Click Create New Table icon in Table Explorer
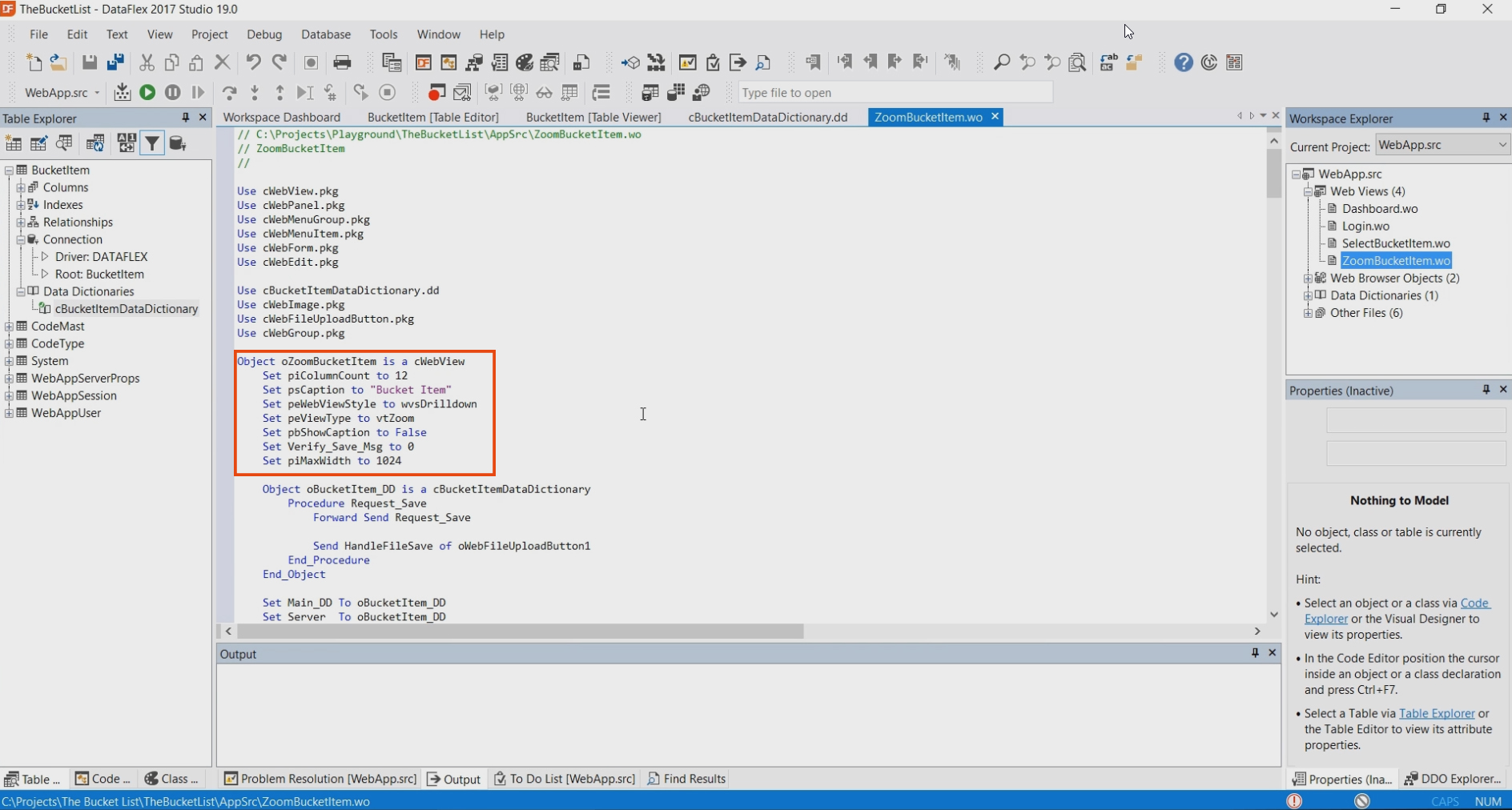The image size is (1512, 810). point(14,143)
